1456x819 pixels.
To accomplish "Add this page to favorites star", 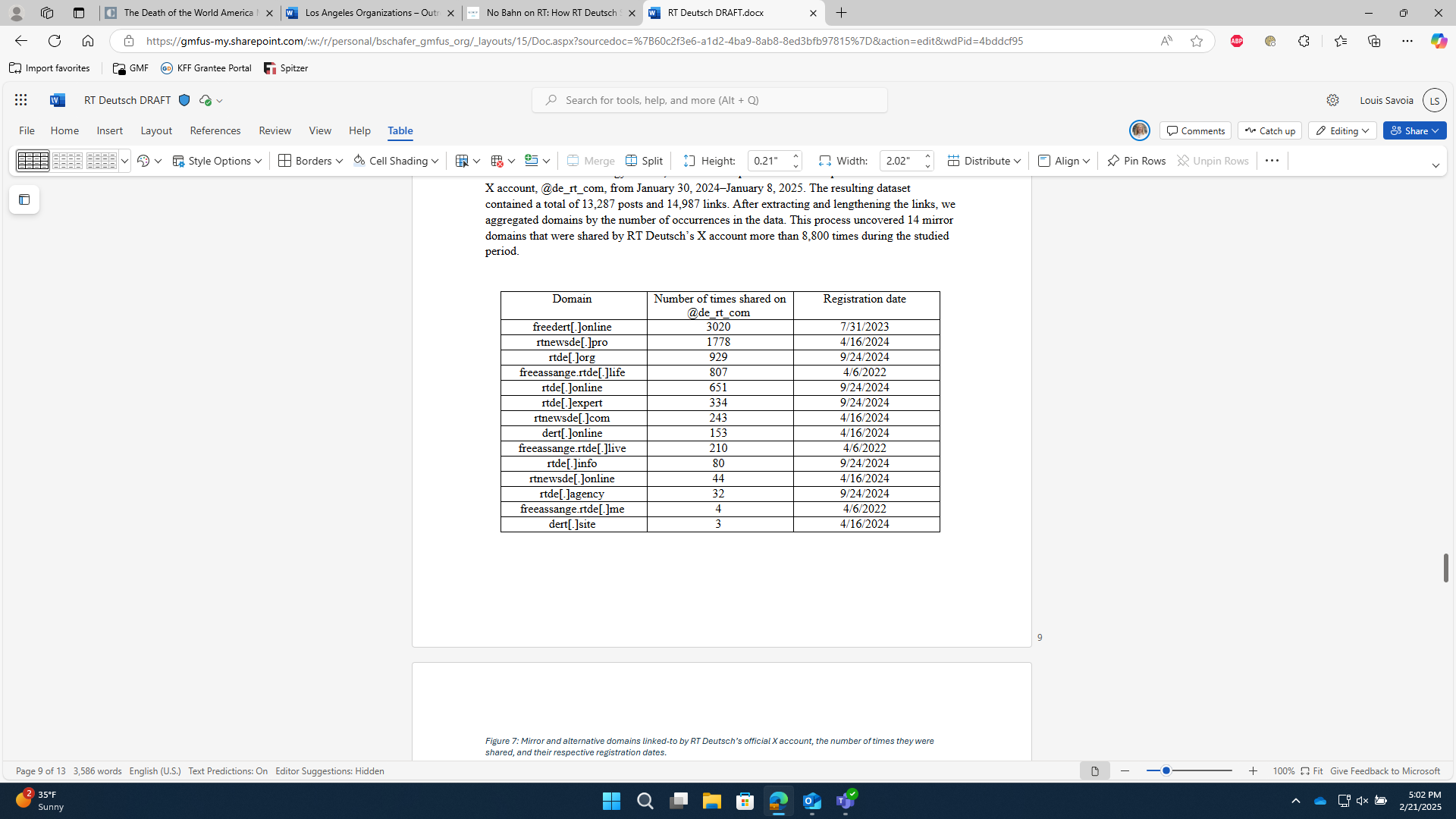I will (x=1196, y=41).
